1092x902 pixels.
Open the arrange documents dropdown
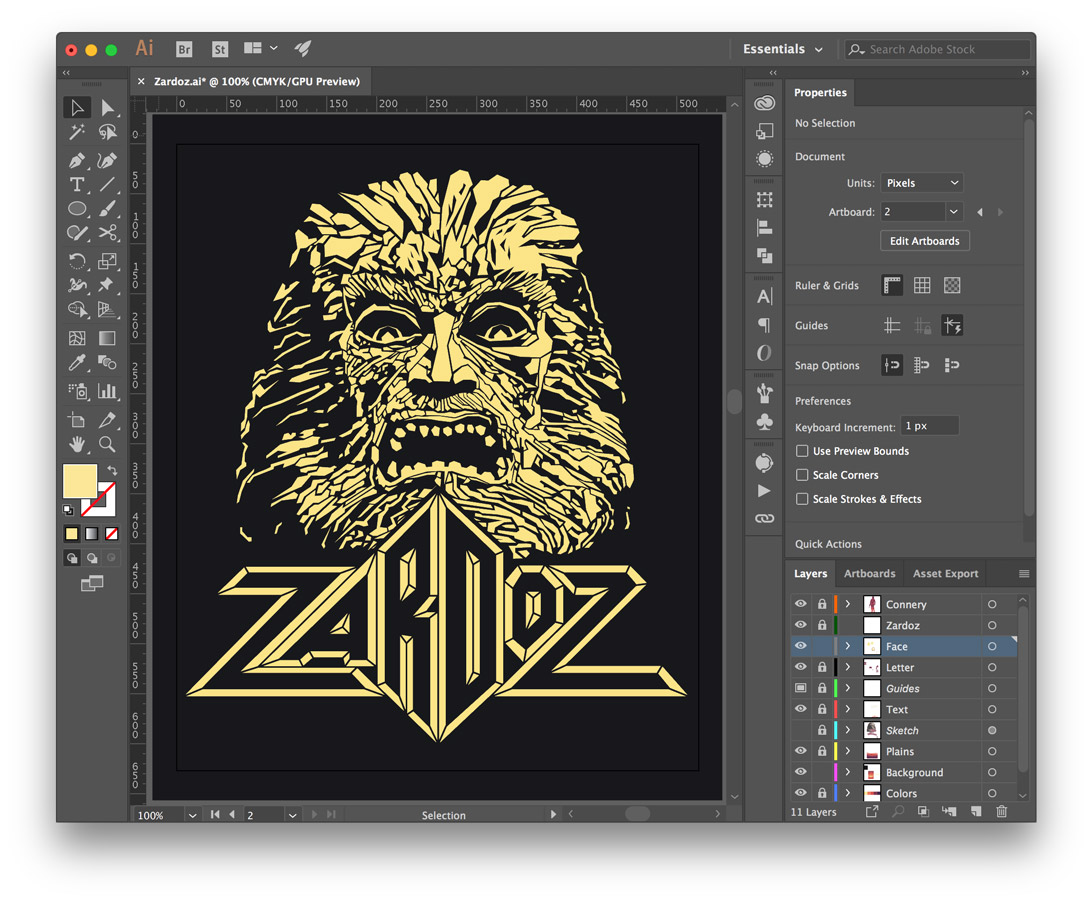261,48
